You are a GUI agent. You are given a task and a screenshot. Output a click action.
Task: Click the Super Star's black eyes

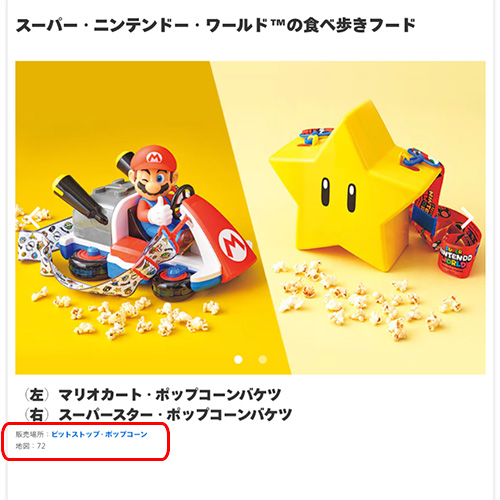click(338, 194)
